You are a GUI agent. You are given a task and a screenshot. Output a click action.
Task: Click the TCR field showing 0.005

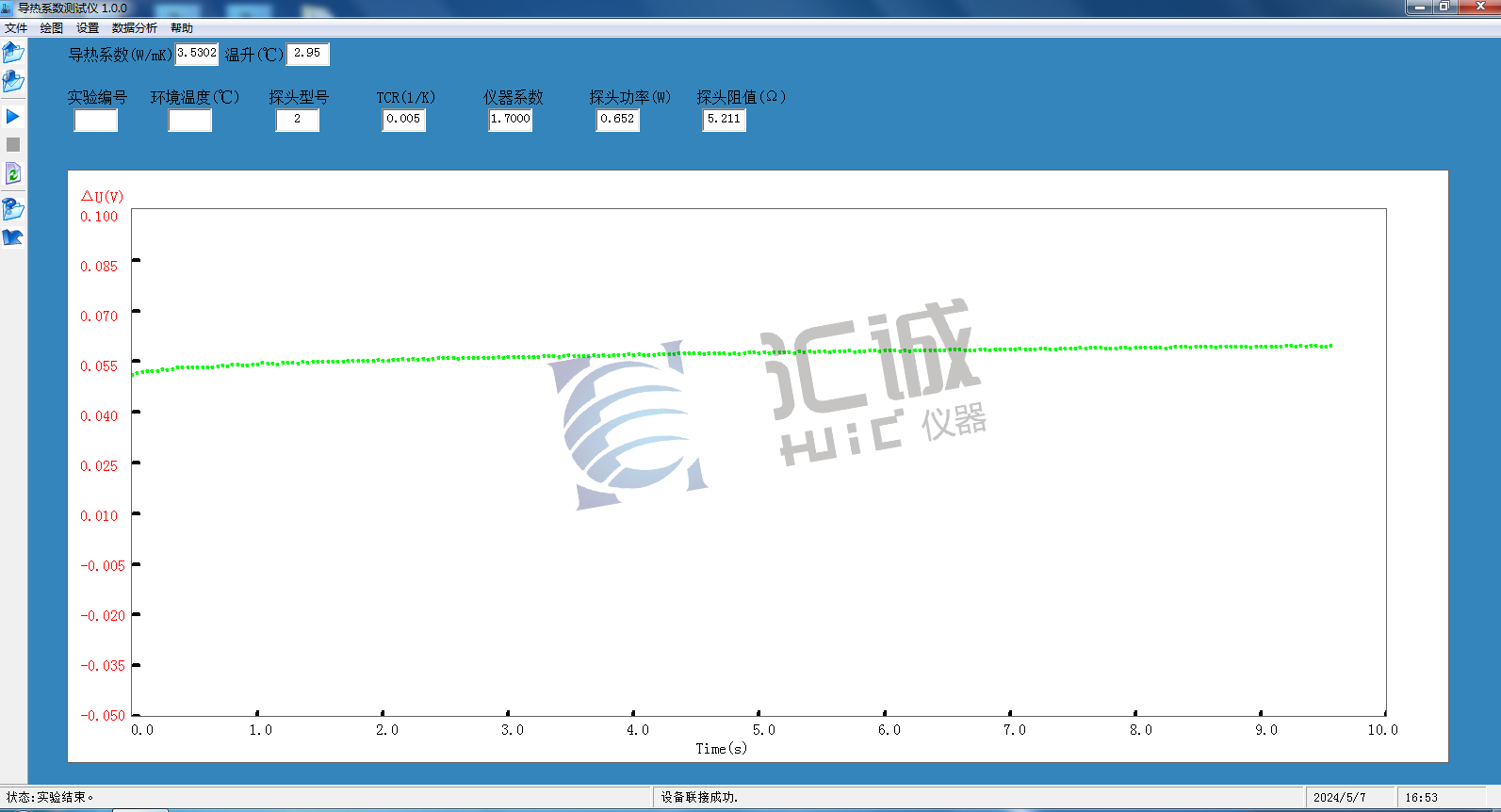pos(404,120)
